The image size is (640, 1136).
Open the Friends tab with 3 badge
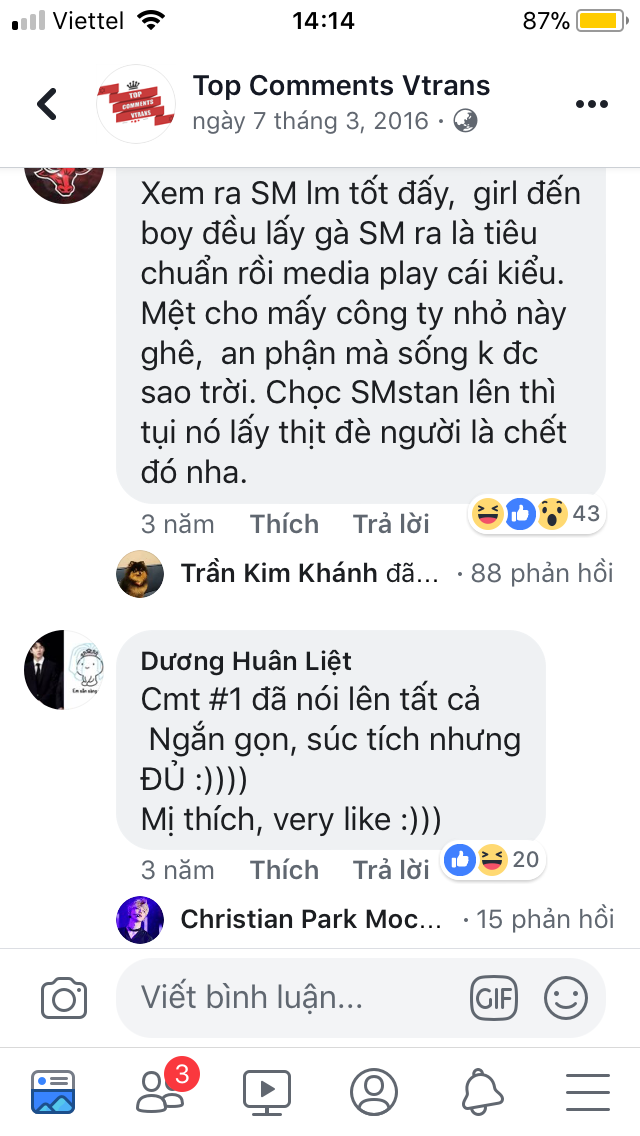160,1090
